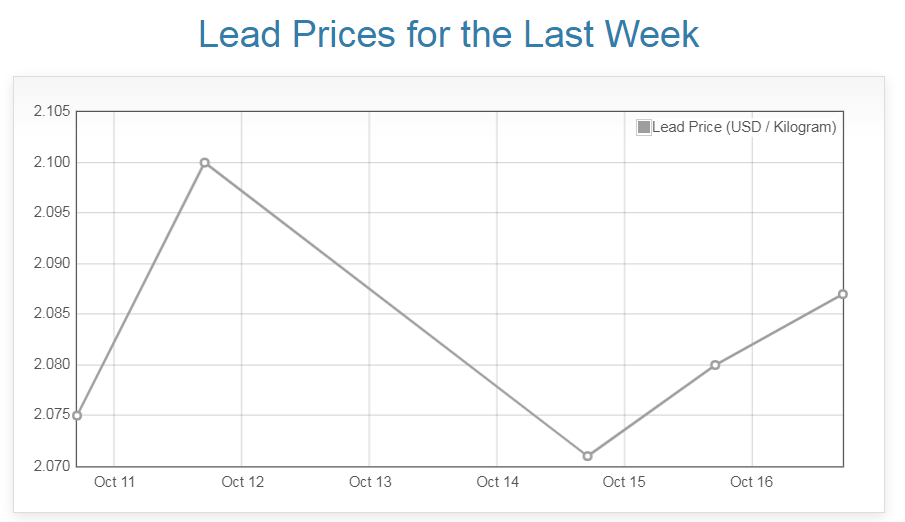Click the Oct 14 x-axis label

point(497,483)
